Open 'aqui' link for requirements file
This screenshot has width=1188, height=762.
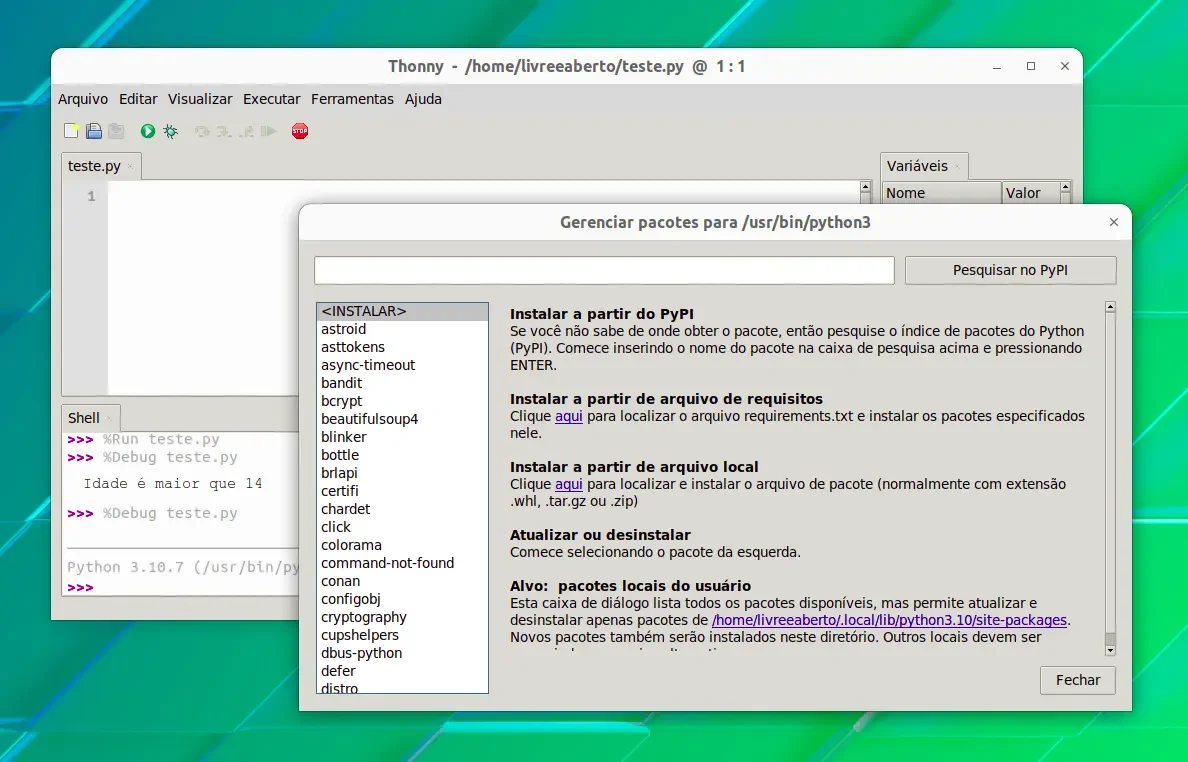(x=568, y=416)
